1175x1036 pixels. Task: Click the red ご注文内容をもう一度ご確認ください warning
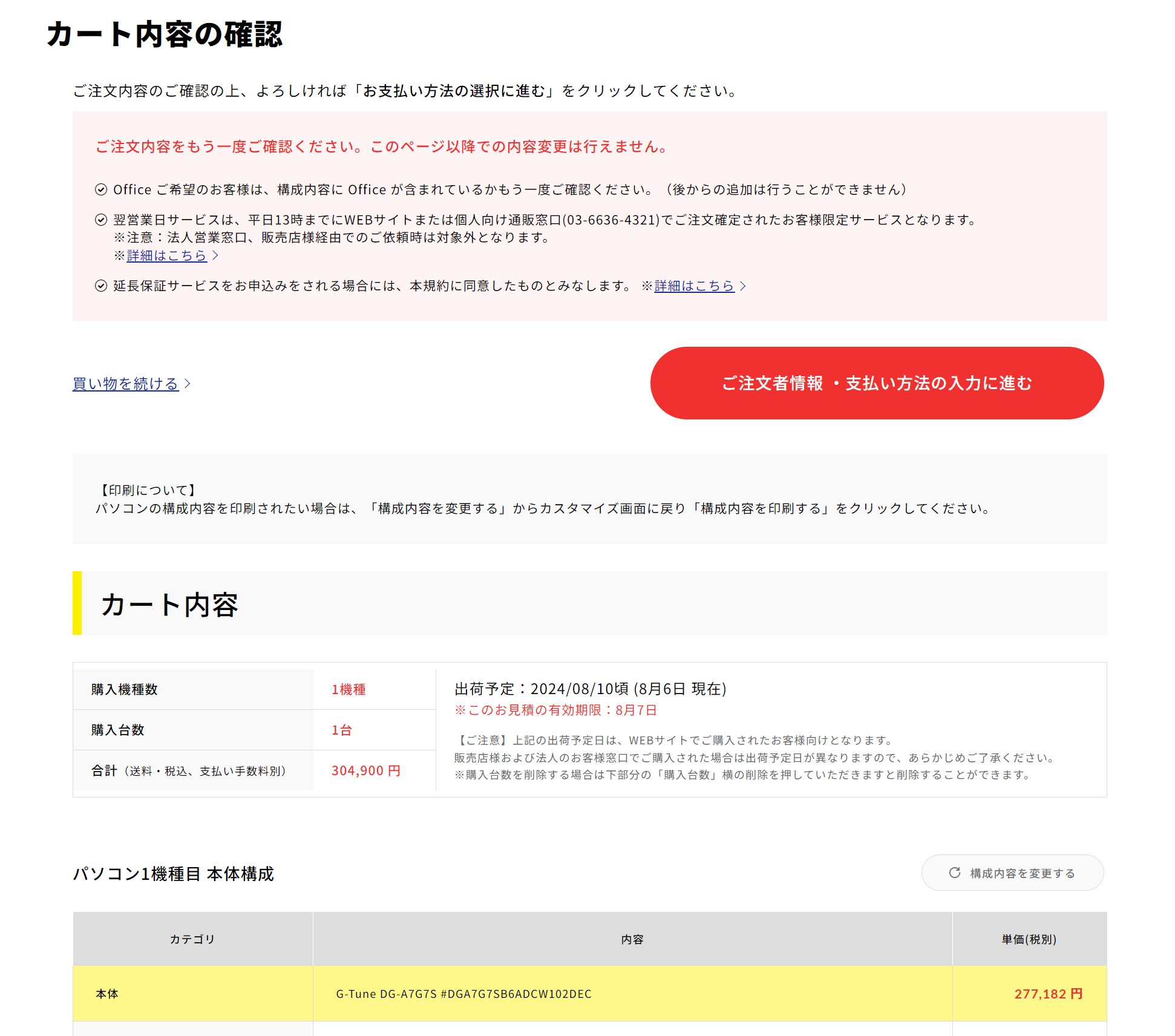coord(382,146)
